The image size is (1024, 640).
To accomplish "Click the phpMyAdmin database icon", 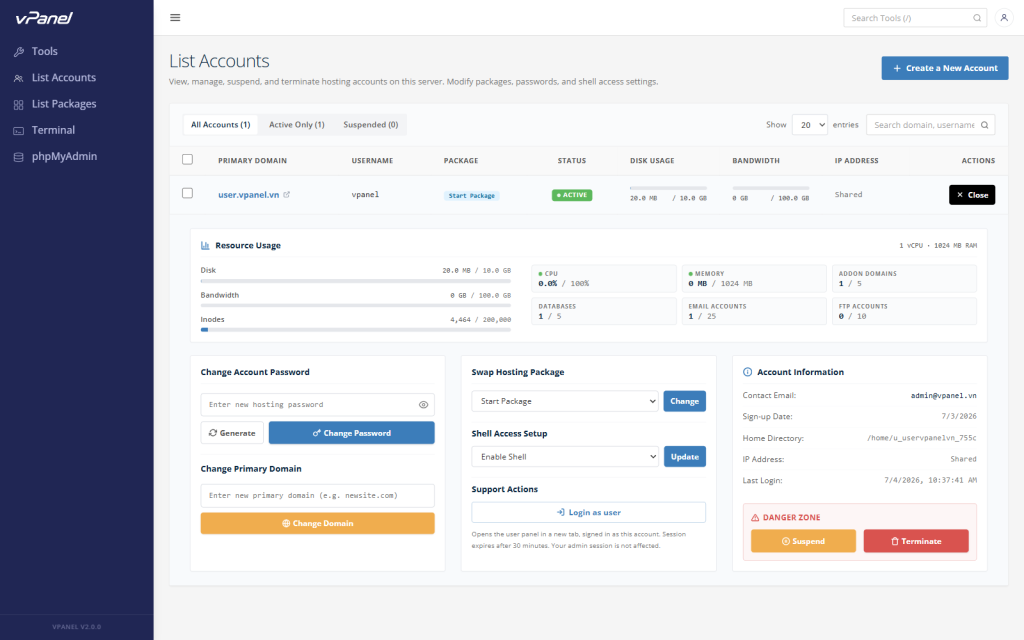I will click(19, 157).
